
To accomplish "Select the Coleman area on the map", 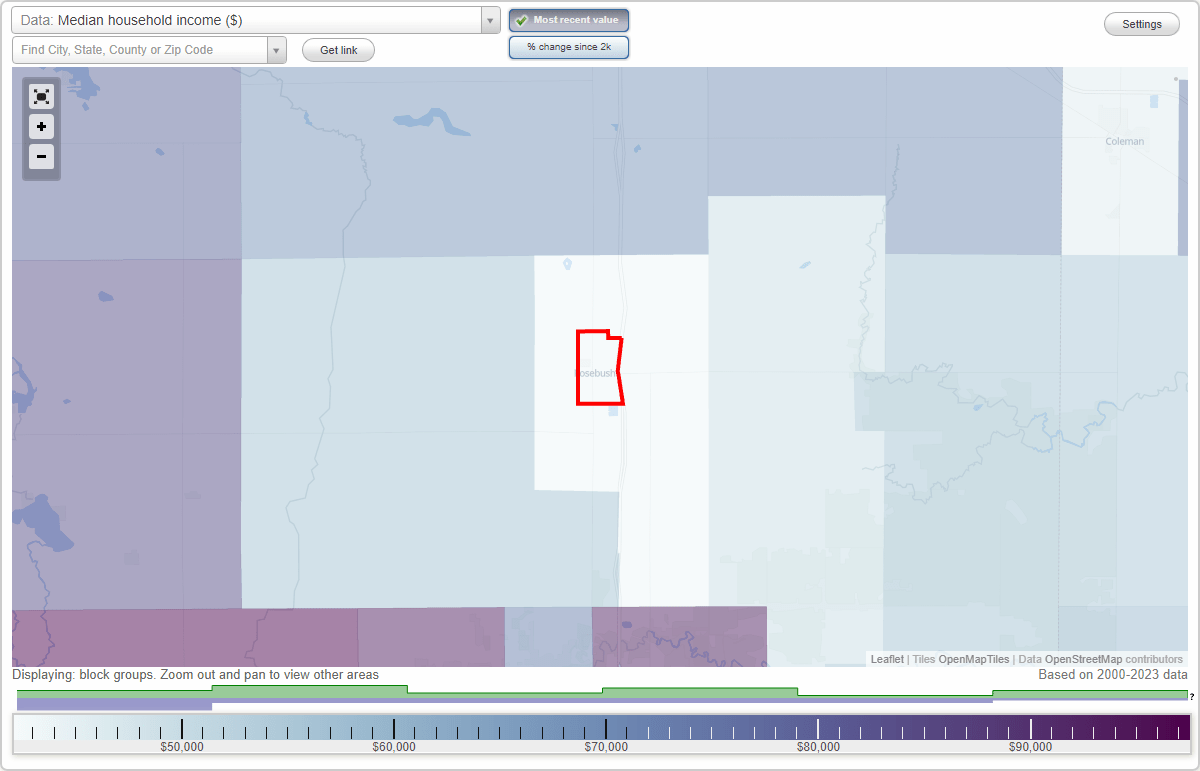I will (1124, 141).
